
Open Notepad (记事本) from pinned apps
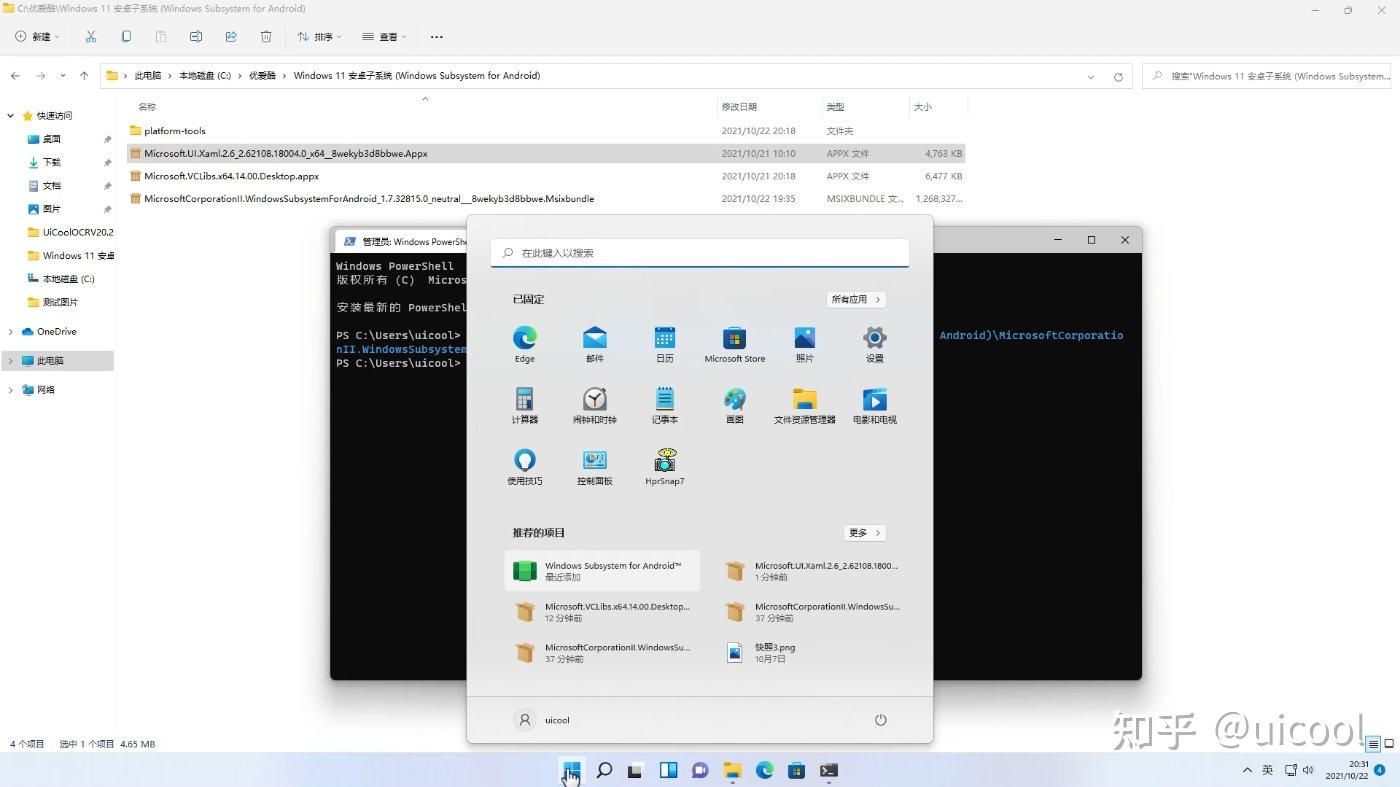point(665,405)
